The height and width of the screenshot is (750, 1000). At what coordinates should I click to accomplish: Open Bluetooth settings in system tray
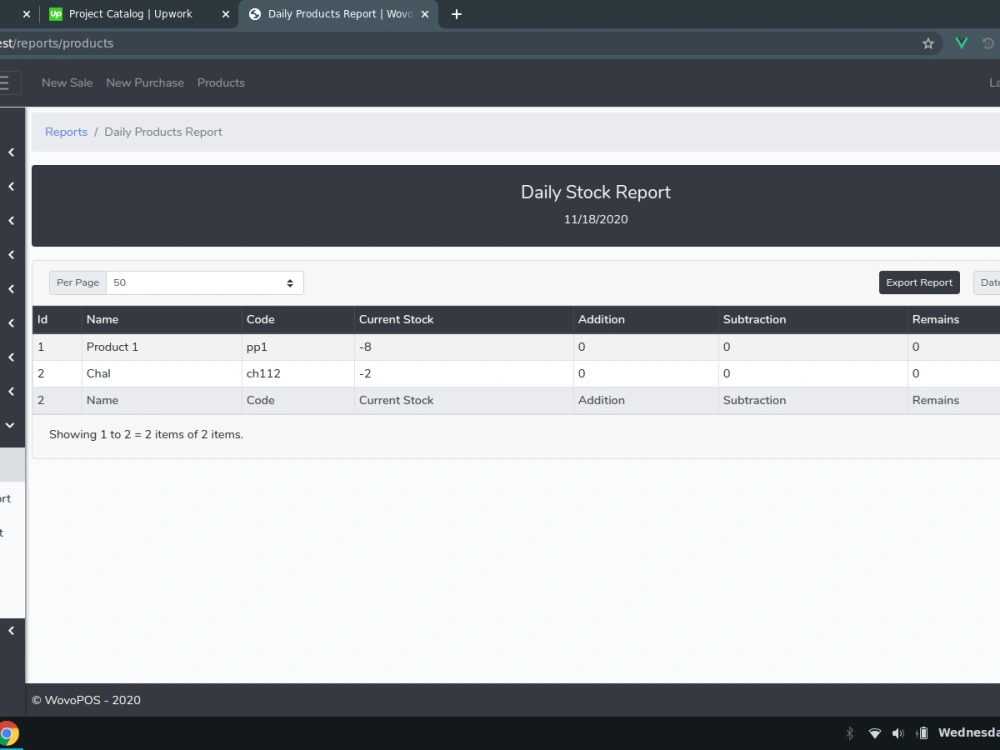pos(849,733)
